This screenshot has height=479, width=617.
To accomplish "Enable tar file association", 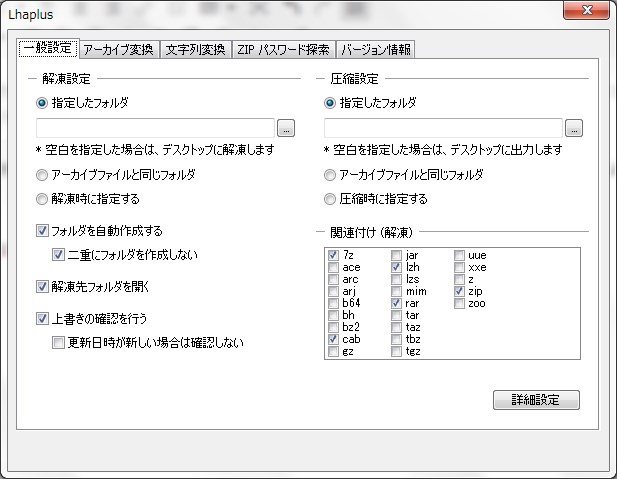I will pyautogui.click(x=396, y=315).
